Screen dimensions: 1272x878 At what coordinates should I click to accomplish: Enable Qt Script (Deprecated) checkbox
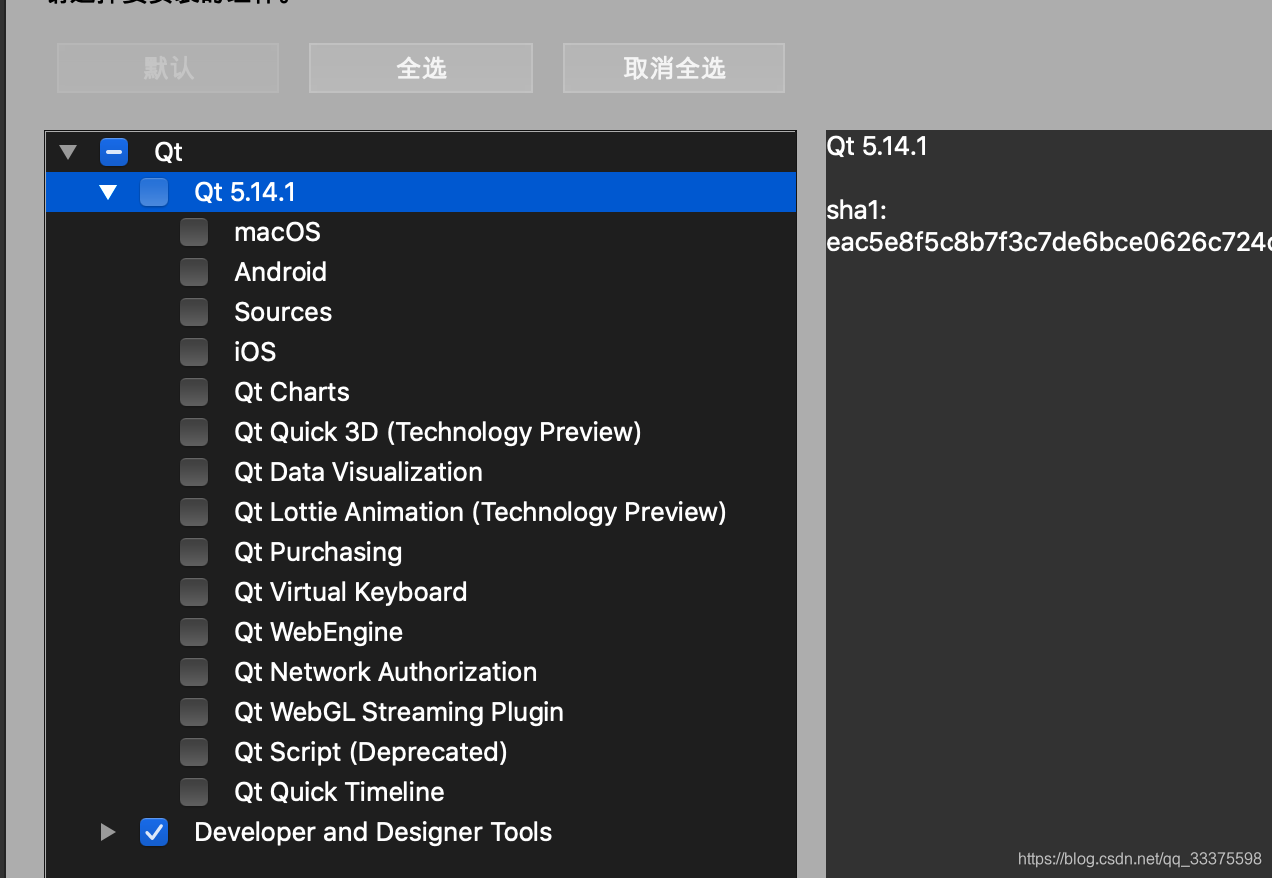point(194,752)
